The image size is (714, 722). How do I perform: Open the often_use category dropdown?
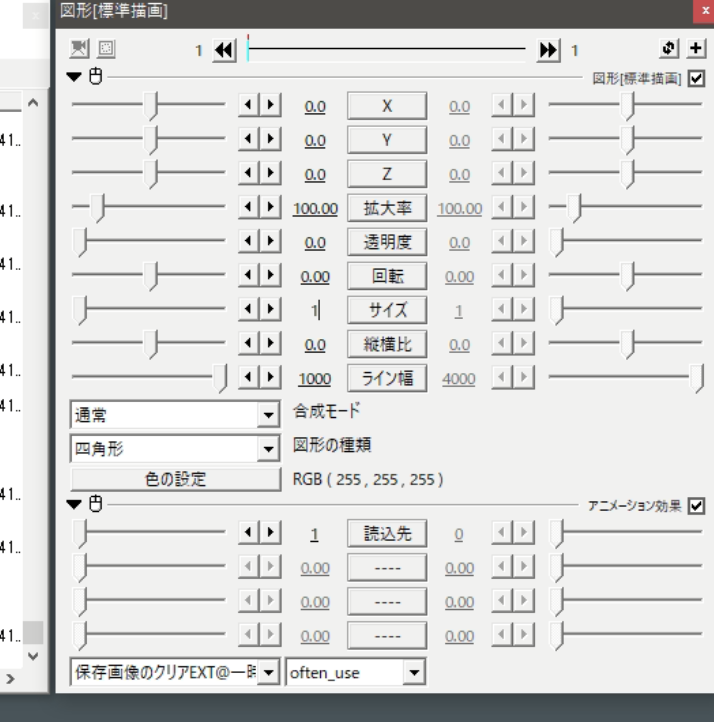point(355,672)
